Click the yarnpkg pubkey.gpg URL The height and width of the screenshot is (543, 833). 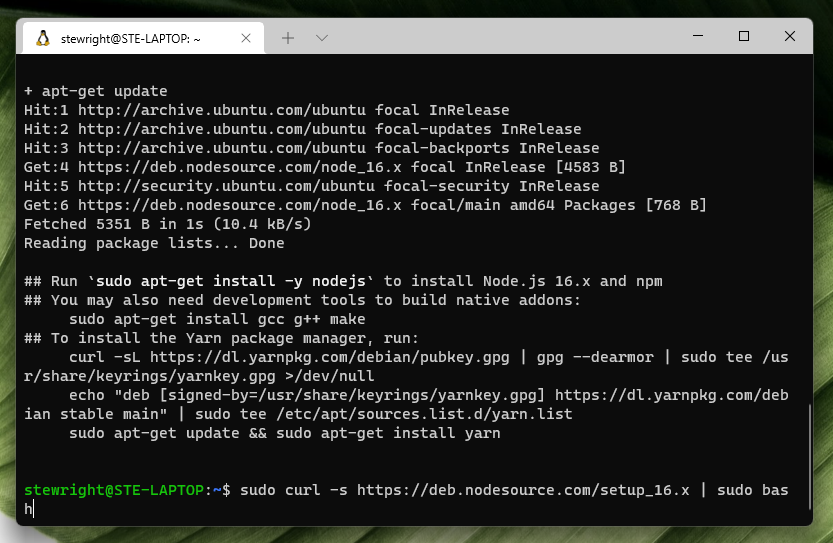(x=329, y=357)
